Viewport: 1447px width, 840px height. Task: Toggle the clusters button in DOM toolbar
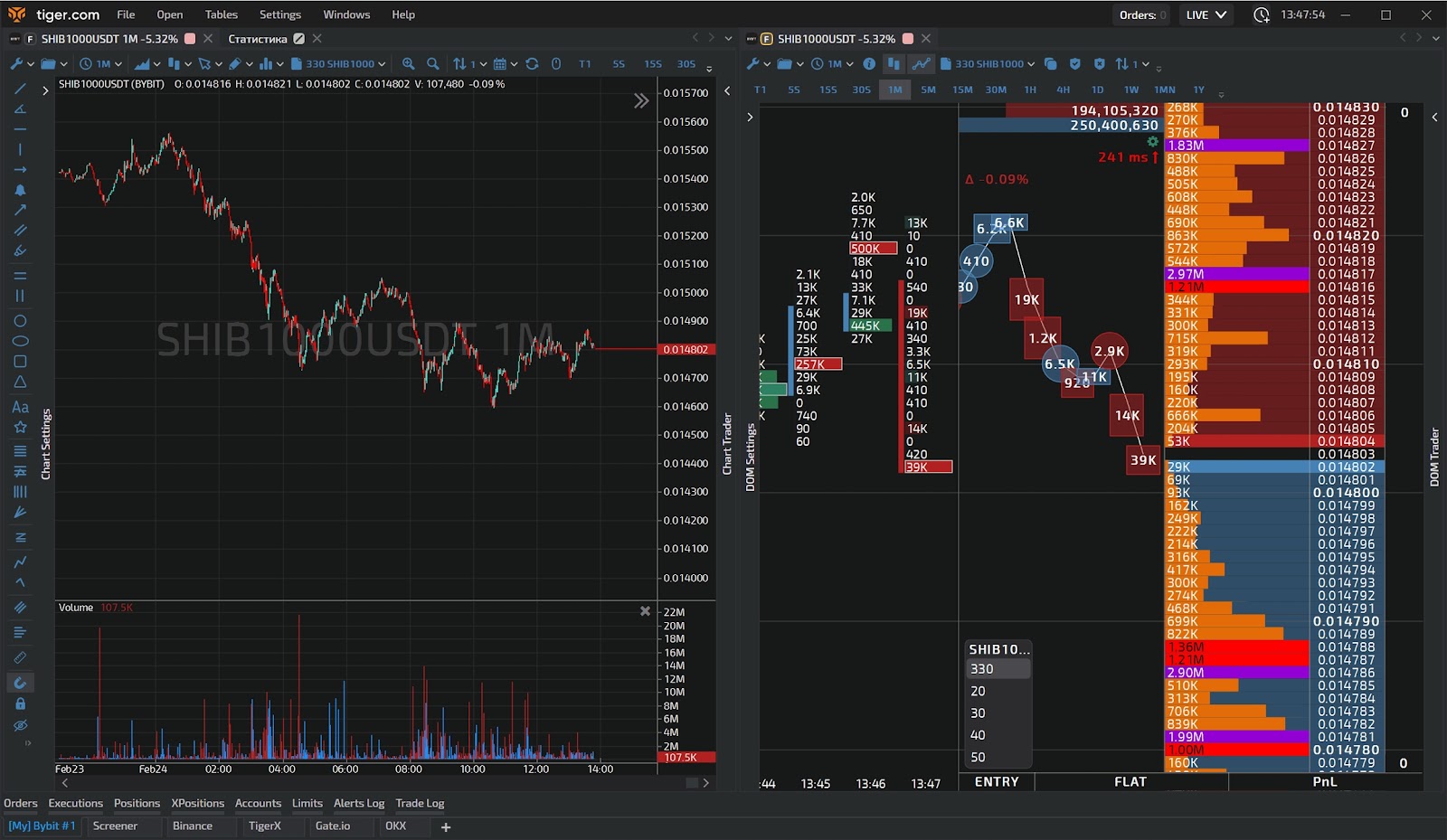[894, 64]
